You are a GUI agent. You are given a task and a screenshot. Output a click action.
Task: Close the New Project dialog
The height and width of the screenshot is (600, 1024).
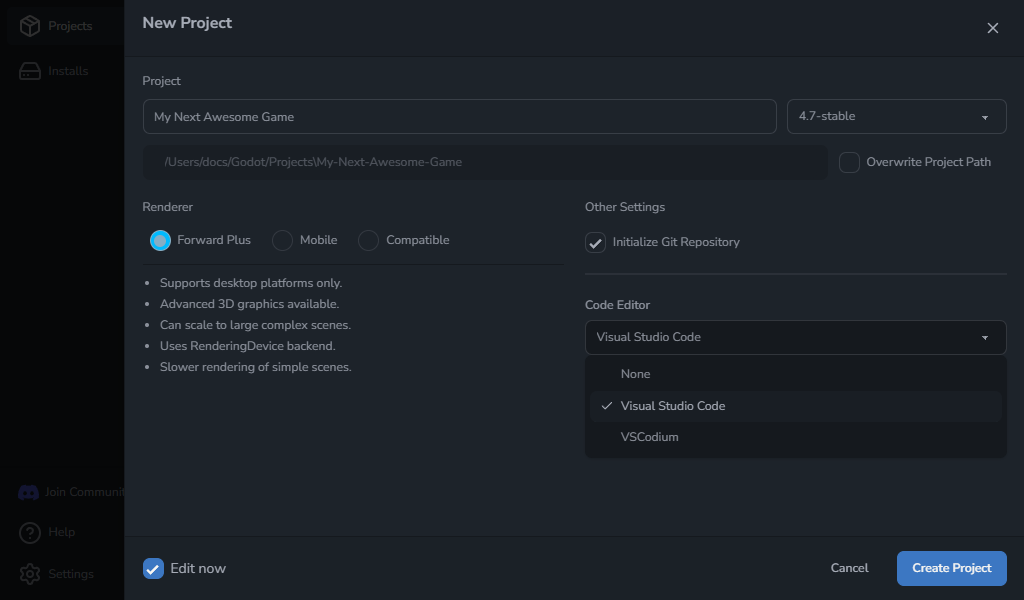point(993,28)
